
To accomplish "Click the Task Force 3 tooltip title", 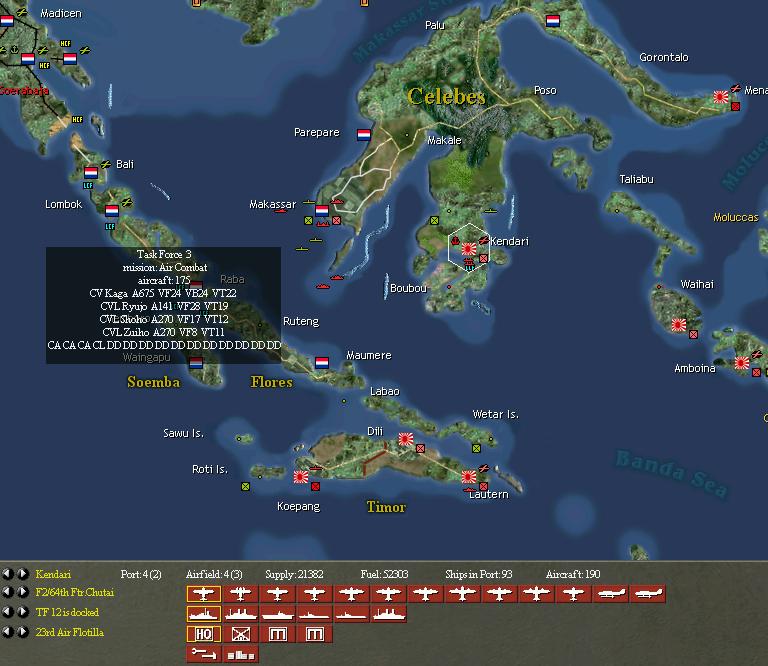I will [164, 254].
